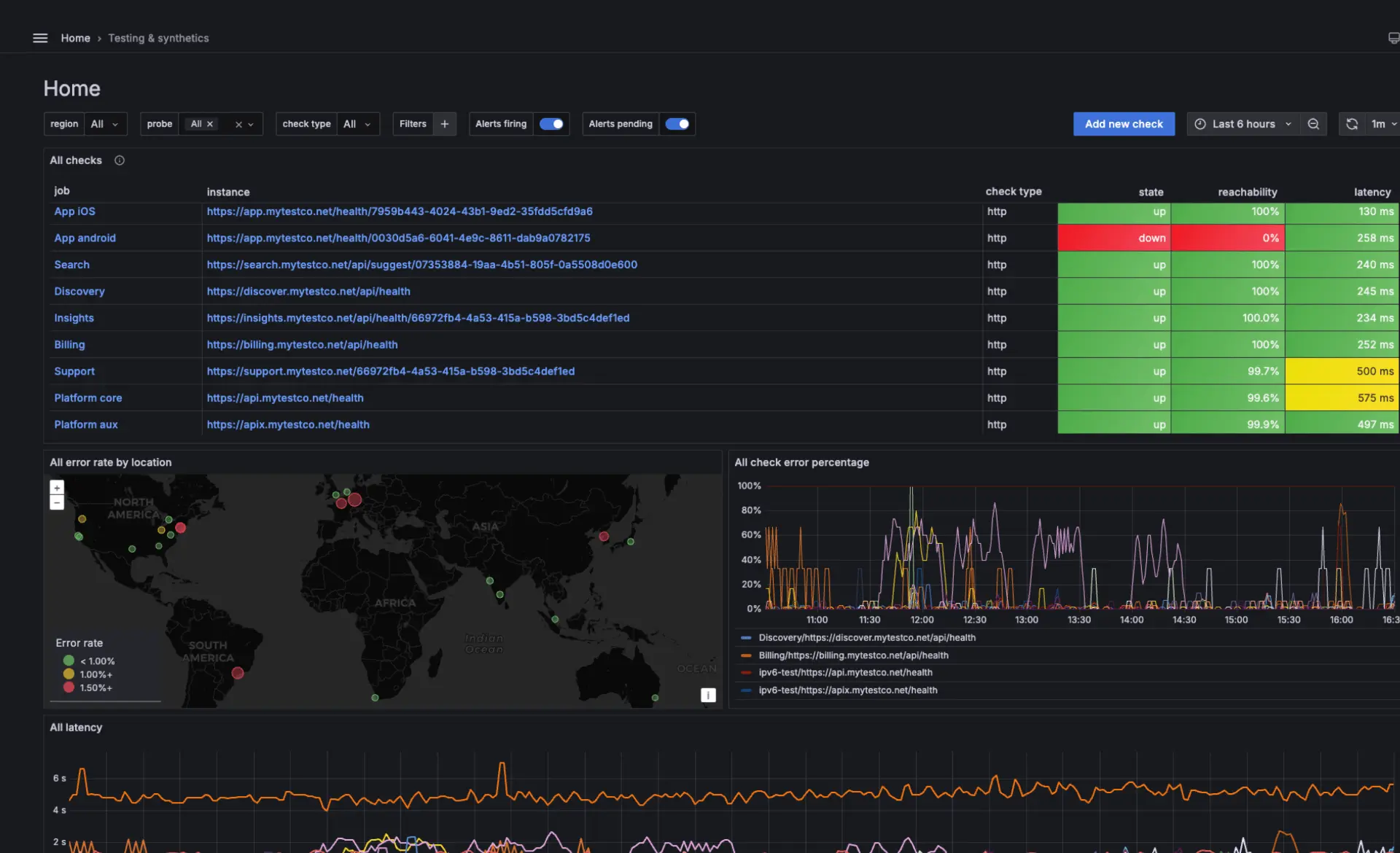Toggle the Alerts firing switch

point(551,124)
